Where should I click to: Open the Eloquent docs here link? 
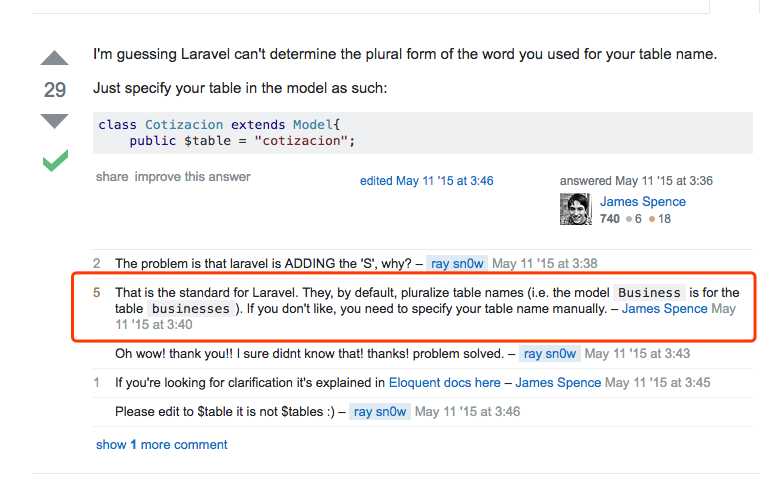coord(444,383)
